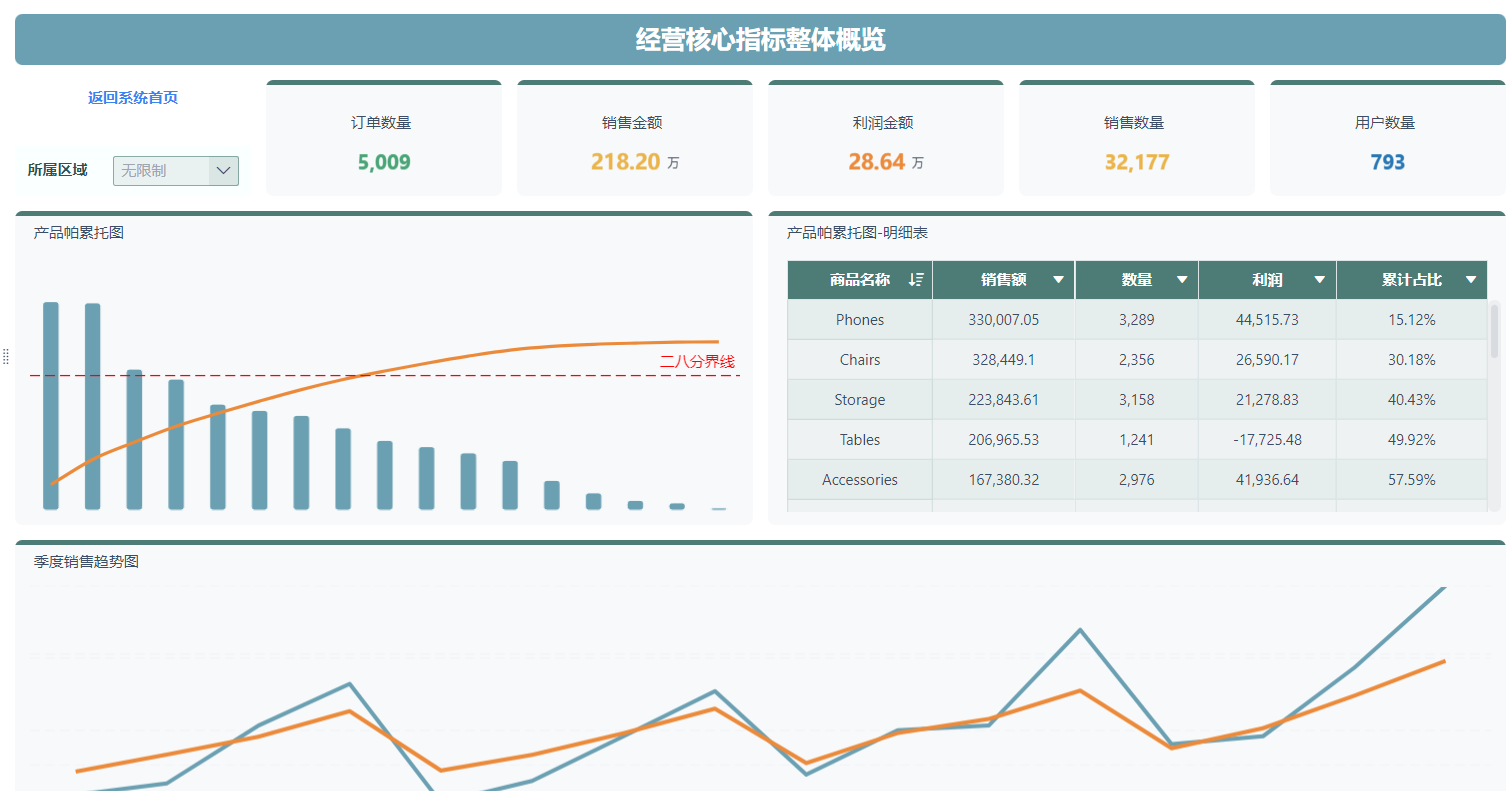This screenshot has width=1510, height=791.
Task: Click the sort icon on 商品名称 column header
Action: pos(915,280)
